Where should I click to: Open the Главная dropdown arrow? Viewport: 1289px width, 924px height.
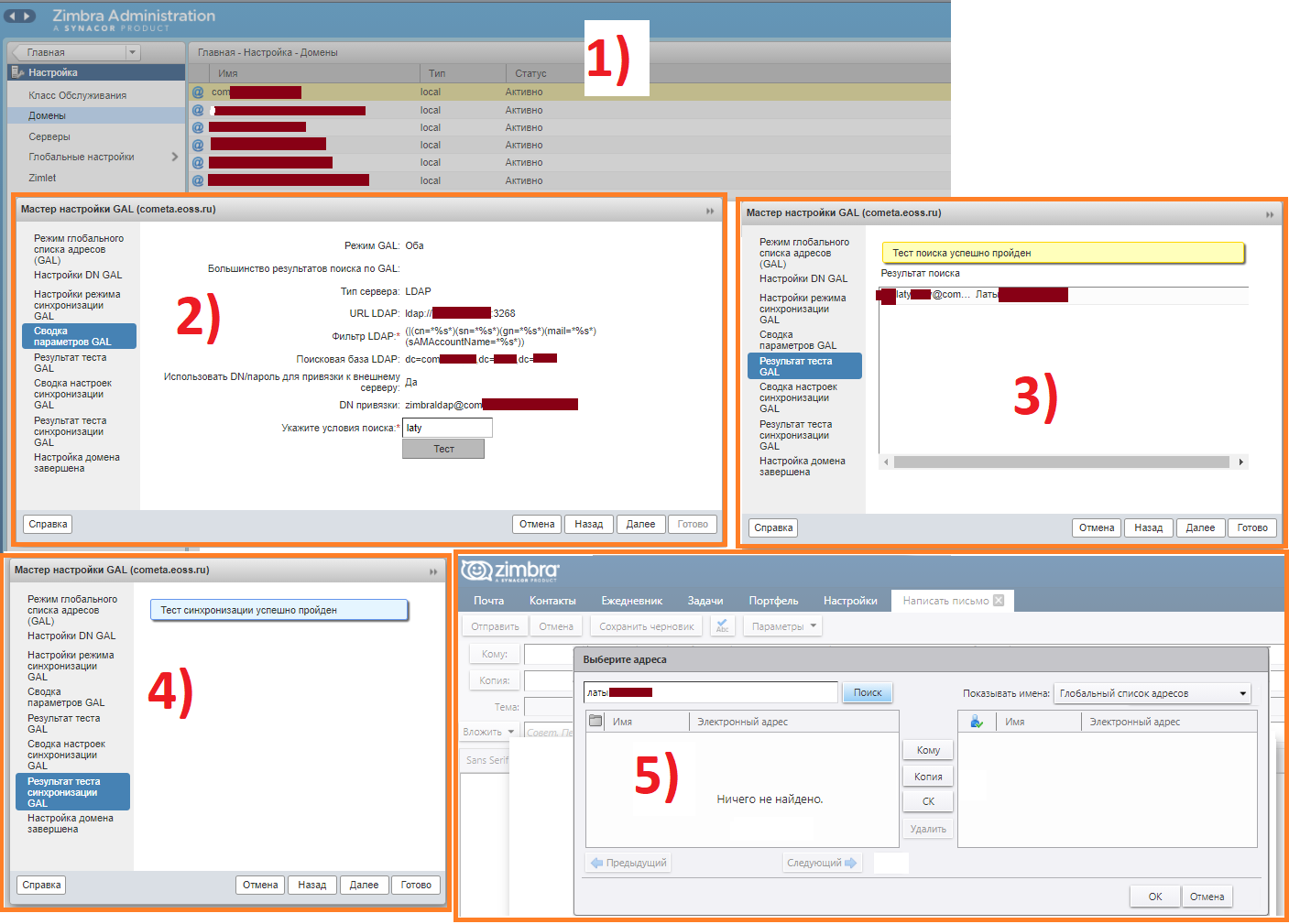[133, 52]
